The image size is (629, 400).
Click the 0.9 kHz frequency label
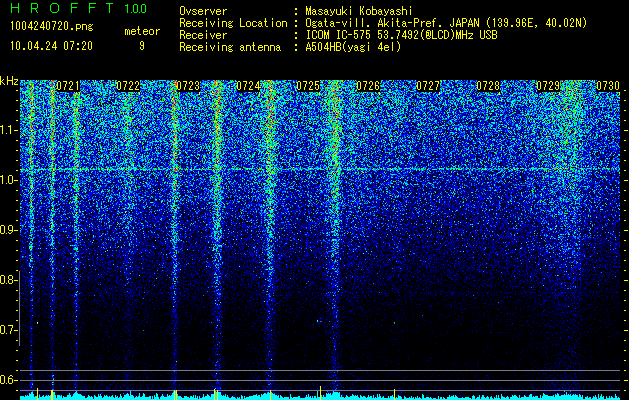coord(8,230)
